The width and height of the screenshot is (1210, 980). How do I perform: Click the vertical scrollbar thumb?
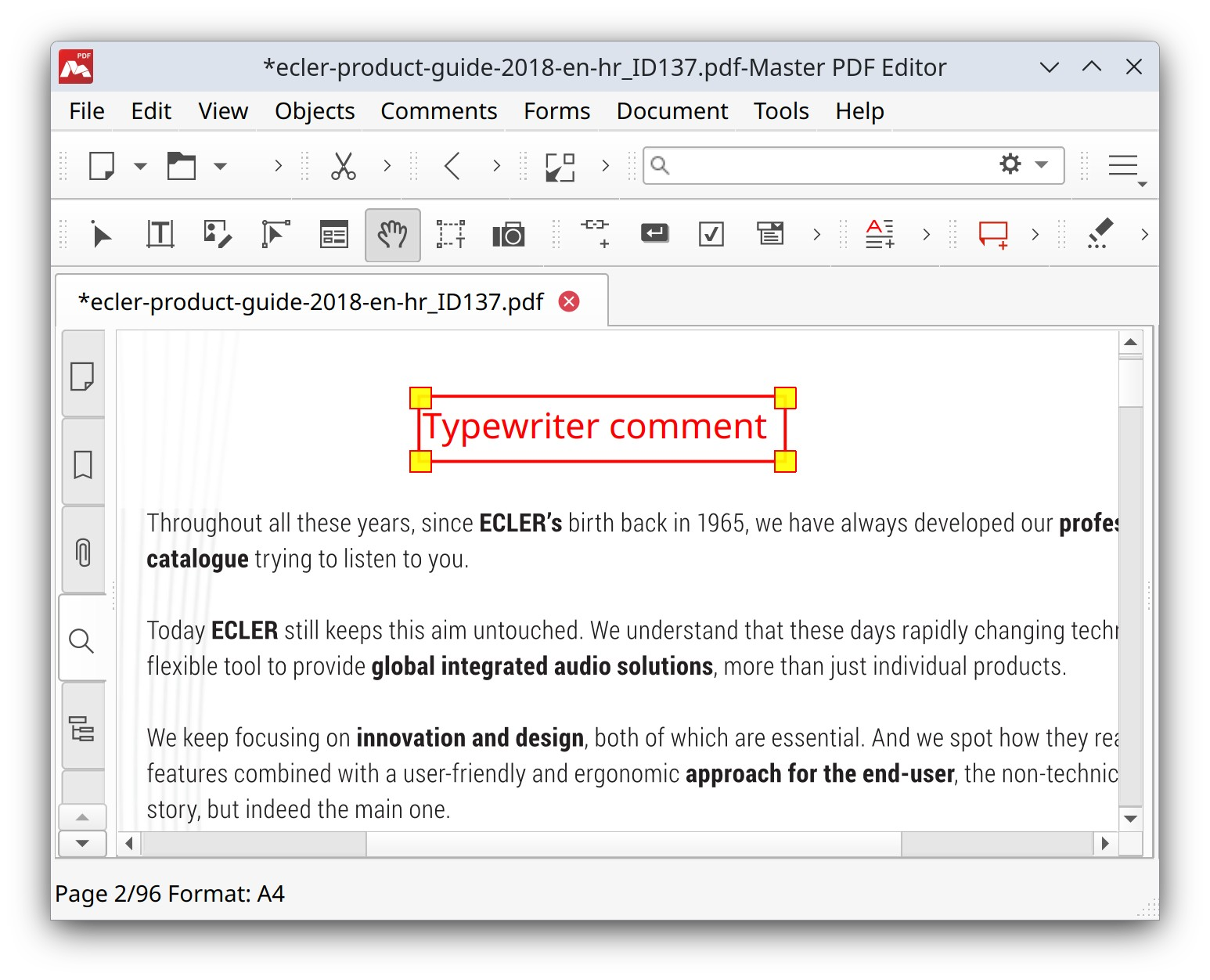pyautogui.click(x=1131, y=383)
